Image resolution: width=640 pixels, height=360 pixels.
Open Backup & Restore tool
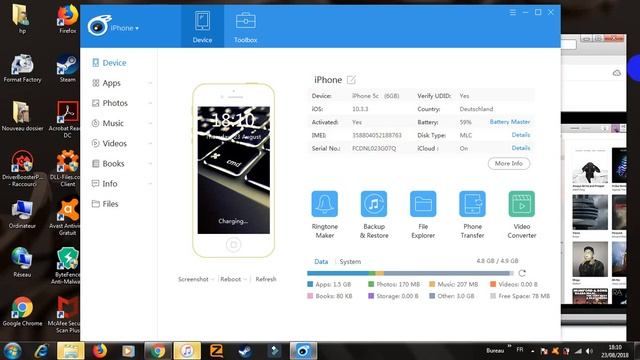pyautogui.click(x=374, y=215)
